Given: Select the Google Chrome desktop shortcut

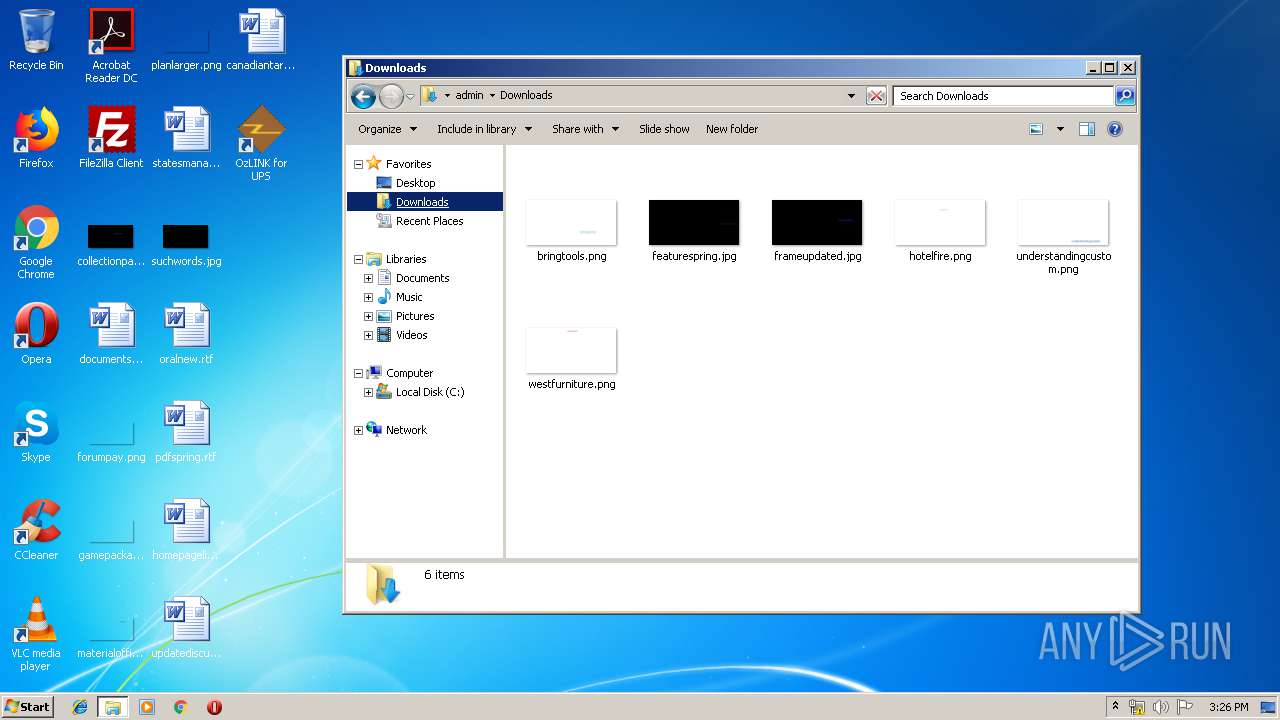Looking at the screenshot, I should tap(36, 242).
